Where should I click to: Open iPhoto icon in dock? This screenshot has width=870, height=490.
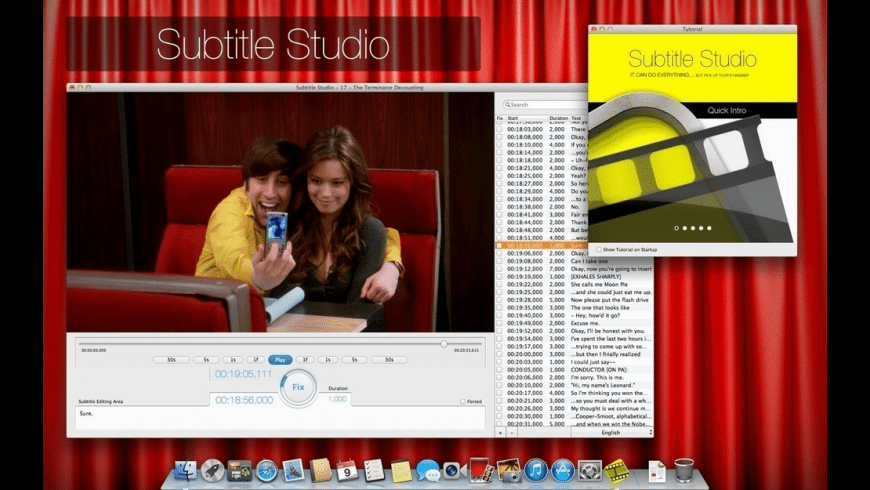pos(509,470)
